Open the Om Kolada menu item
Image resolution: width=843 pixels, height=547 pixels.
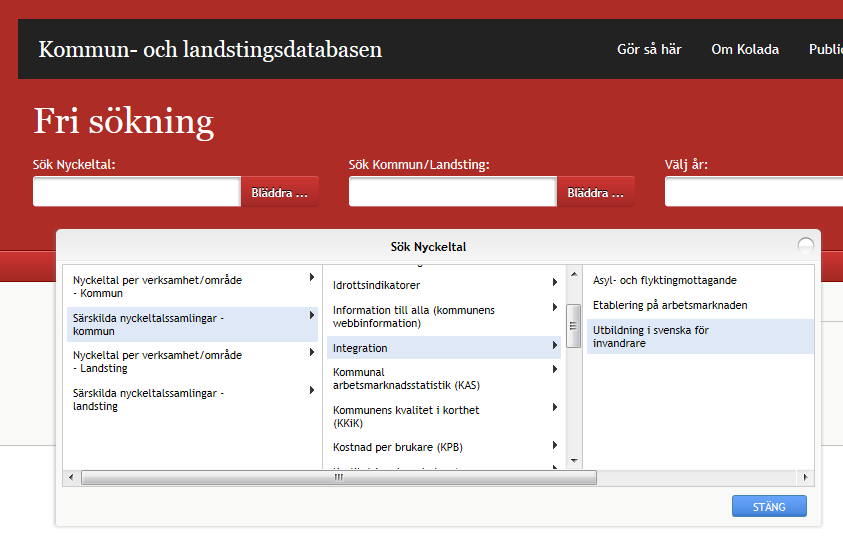pos(745,49)
